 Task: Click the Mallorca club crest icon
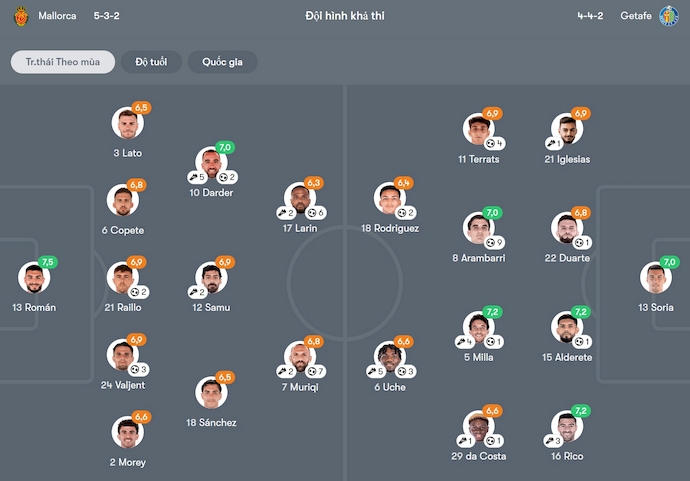coord(21,16)
